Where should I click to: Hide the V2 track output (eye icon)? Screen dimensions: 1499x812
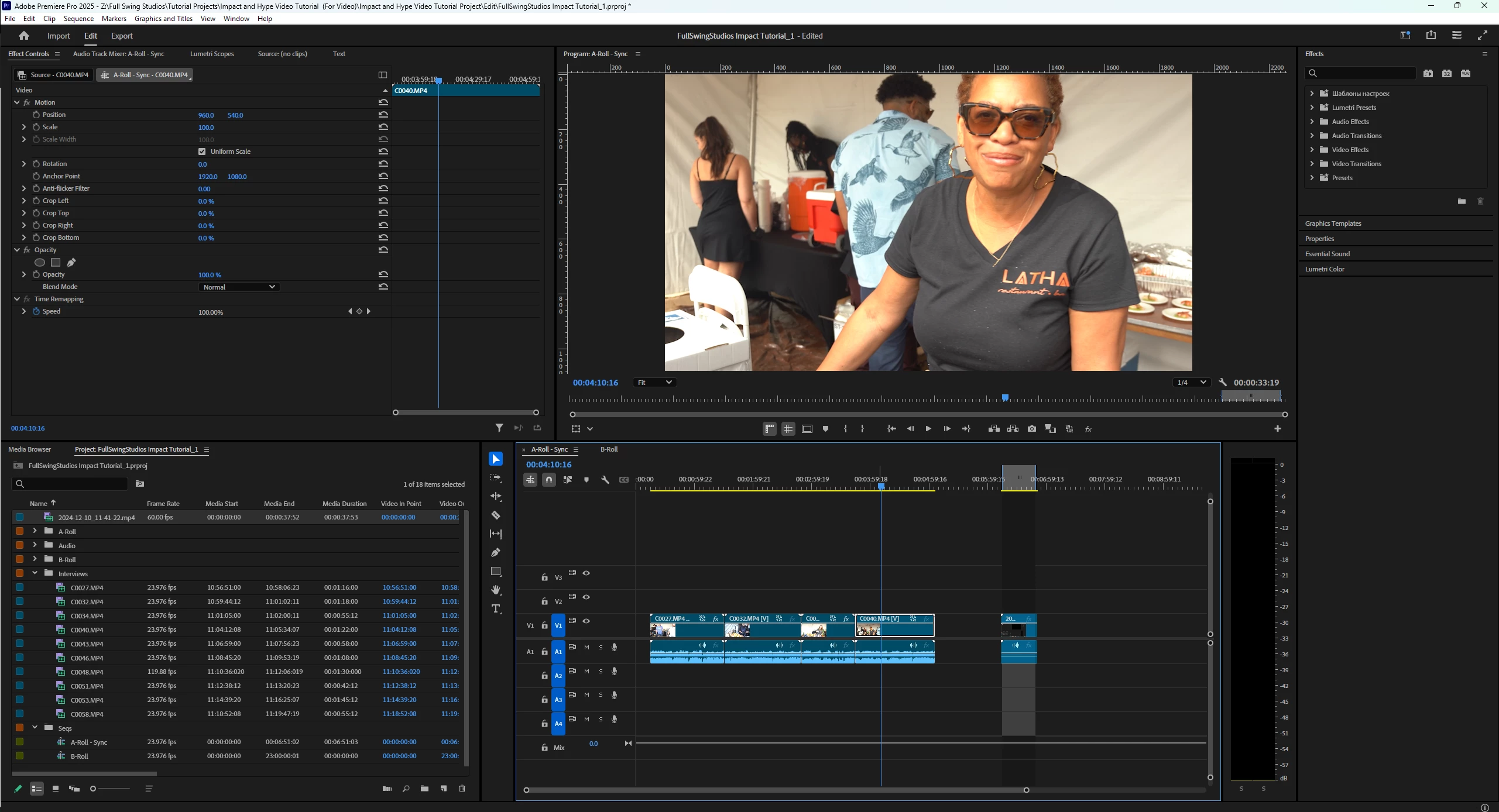click(586, 597)
